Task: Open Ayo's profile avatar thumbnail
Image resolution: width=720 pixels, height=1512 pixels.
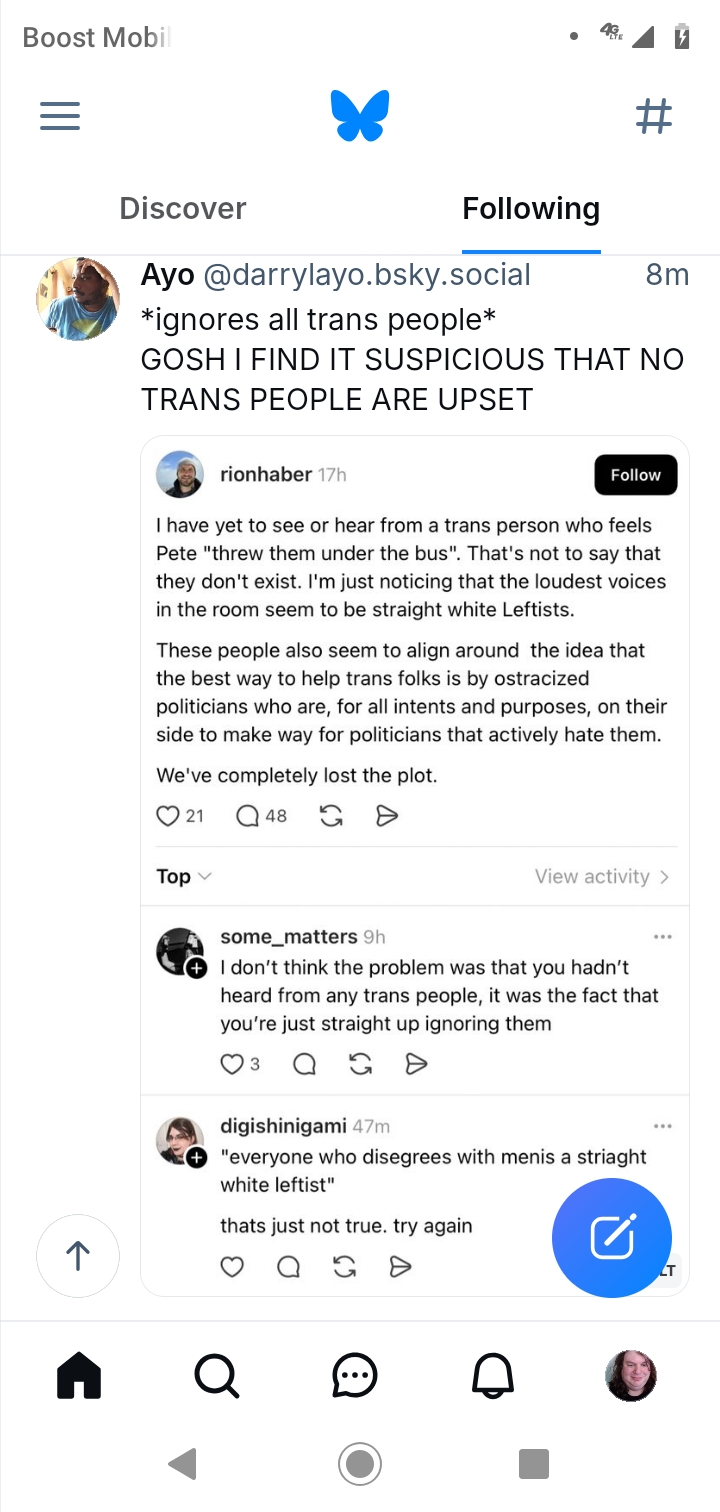Action: [x=78, y=298]
